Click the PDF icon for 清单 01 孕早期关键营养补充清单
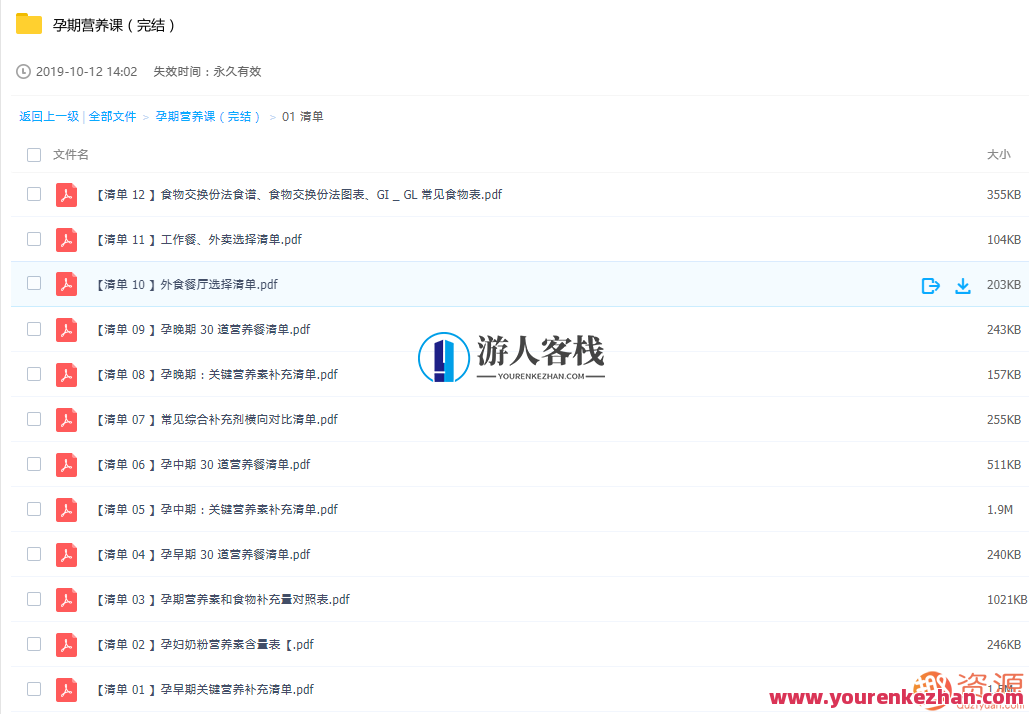Image resolution: width=1029 pixels, height=714 pixels. click(x=66, y=689)
